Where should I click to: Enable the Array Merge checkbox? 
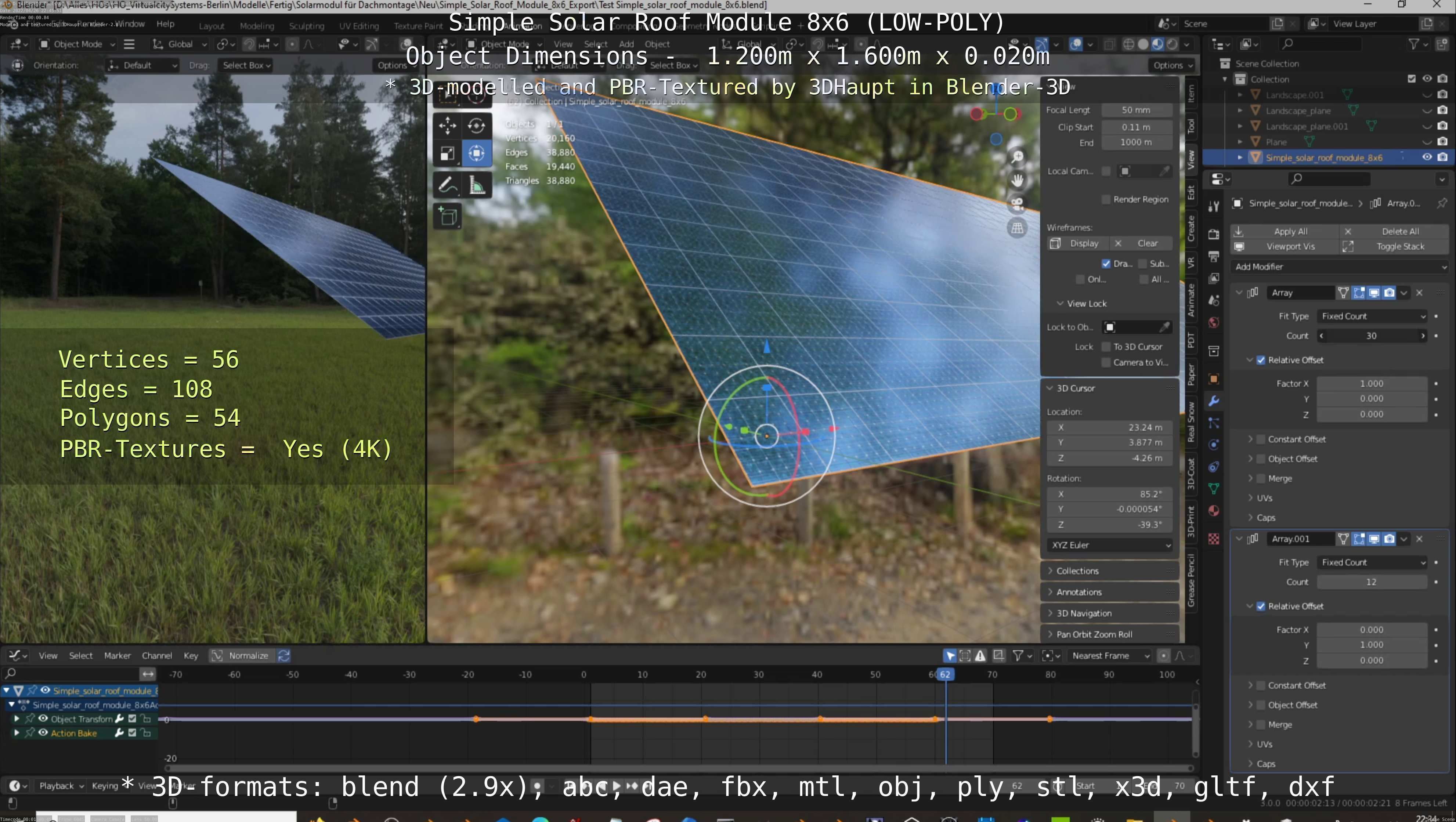pos(1261,479)
